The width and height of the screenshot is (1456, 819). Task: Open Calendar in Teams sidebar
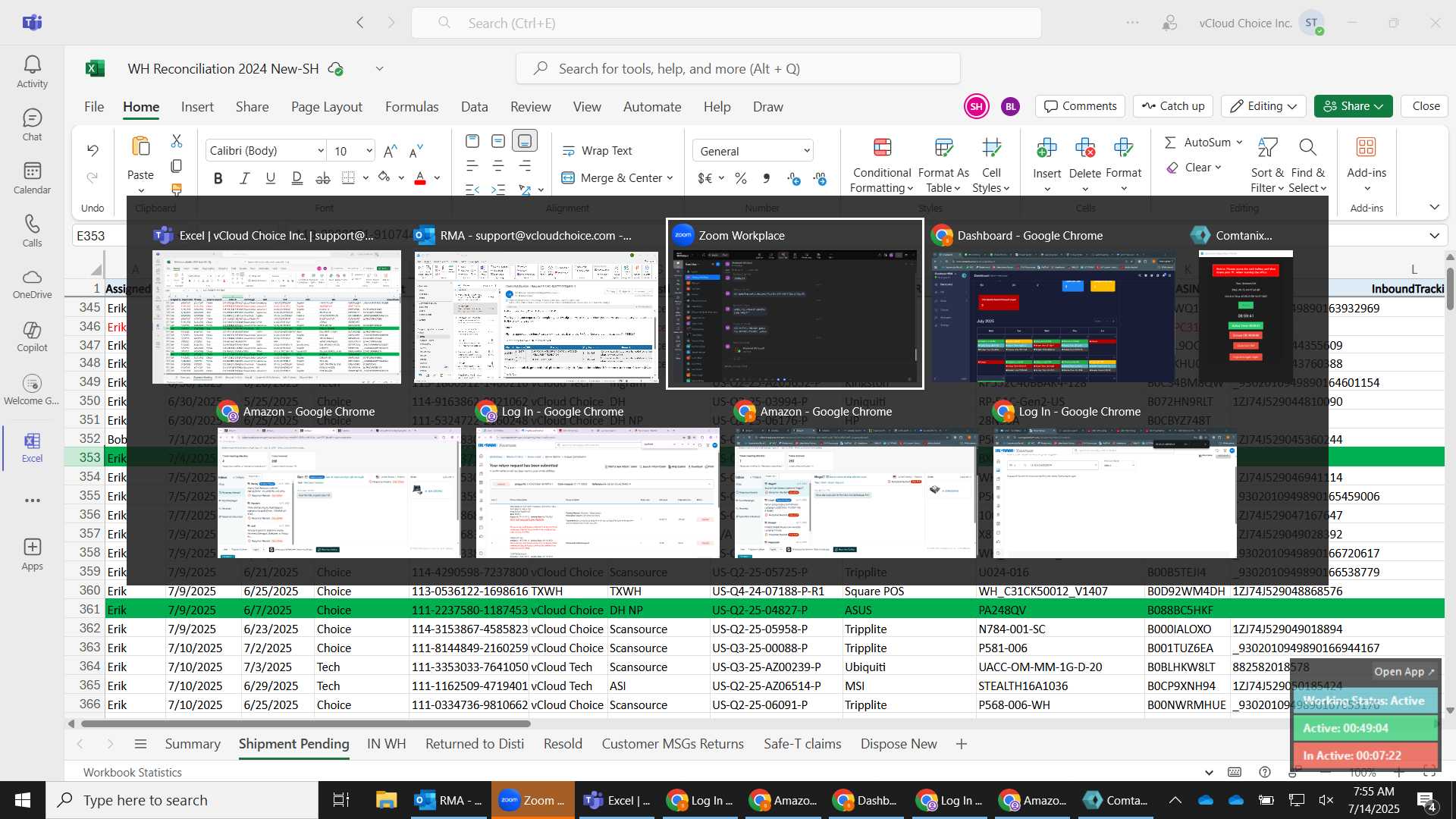tap(32, 178)
